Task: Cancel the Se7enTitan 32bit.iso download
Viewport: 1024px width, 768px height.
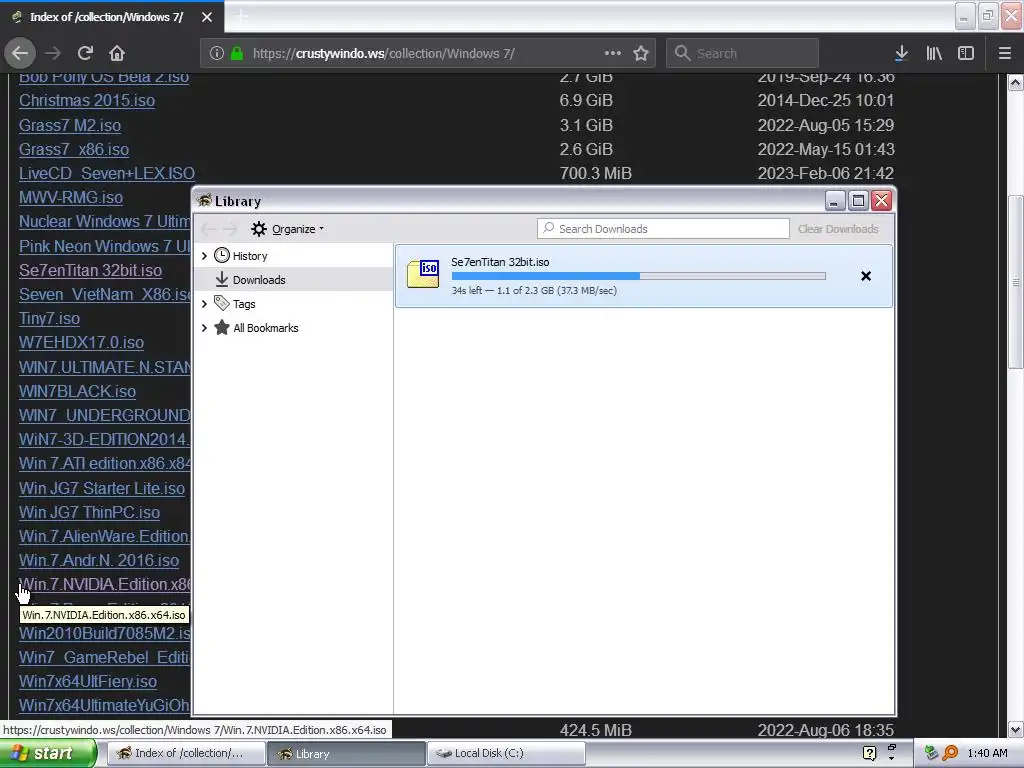Action: (866, 276)
